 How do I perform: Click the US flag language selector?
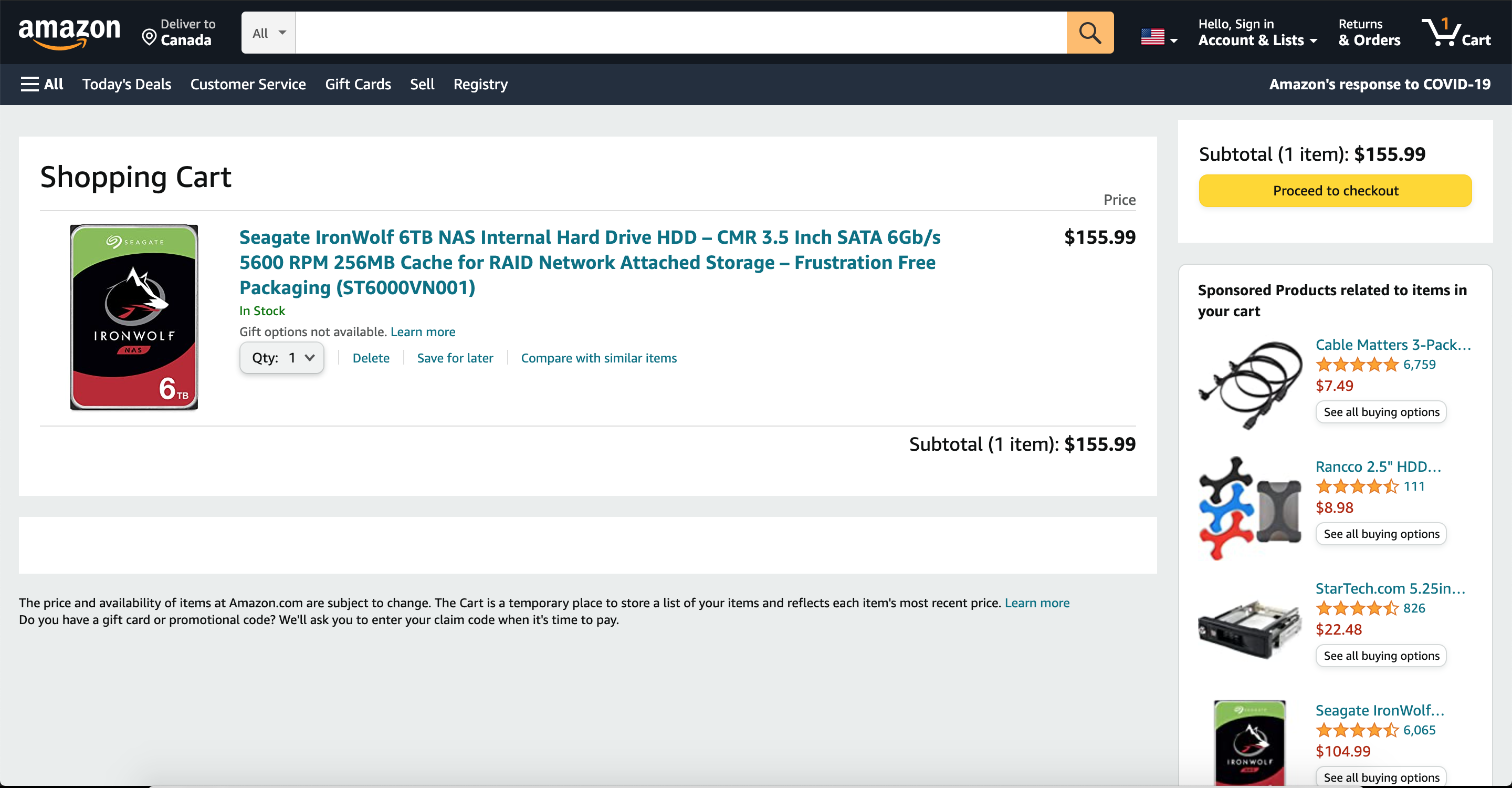pyautogui.click(x=1159, y=38)
